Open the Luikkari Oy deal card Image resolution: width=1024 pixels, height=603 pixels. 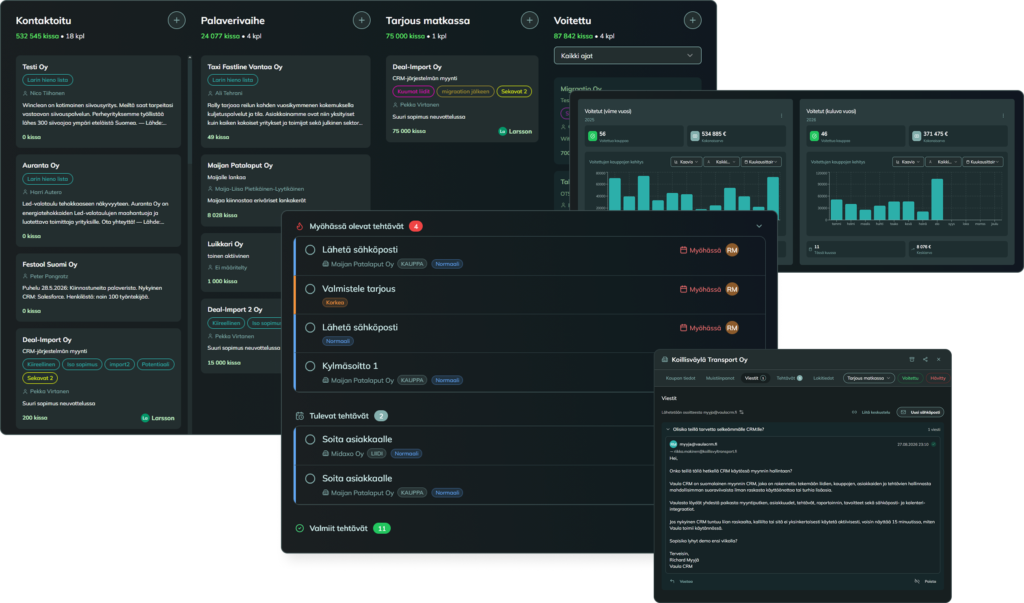coord(241,263)
